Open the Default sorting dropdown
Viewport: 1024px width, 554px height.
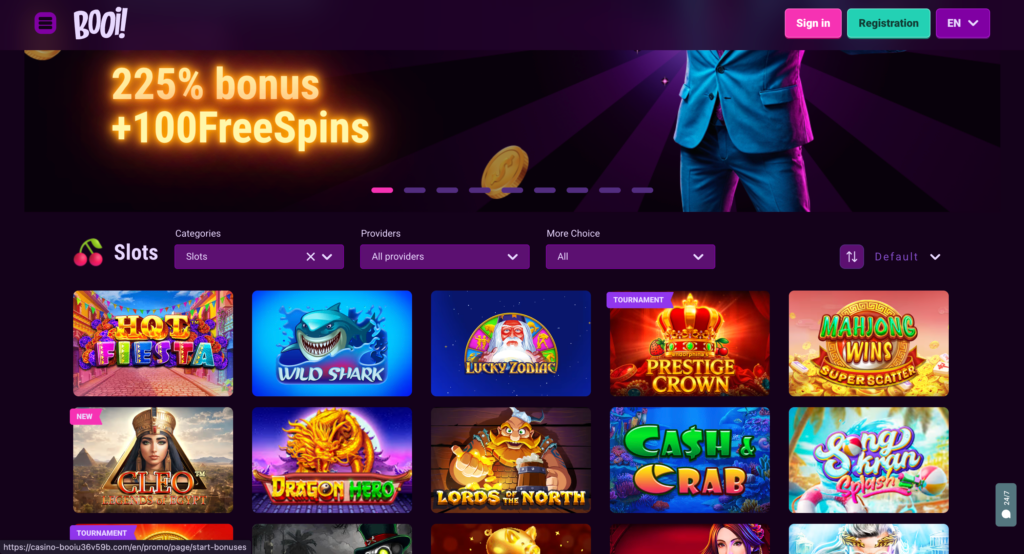[x=908, y=257]
